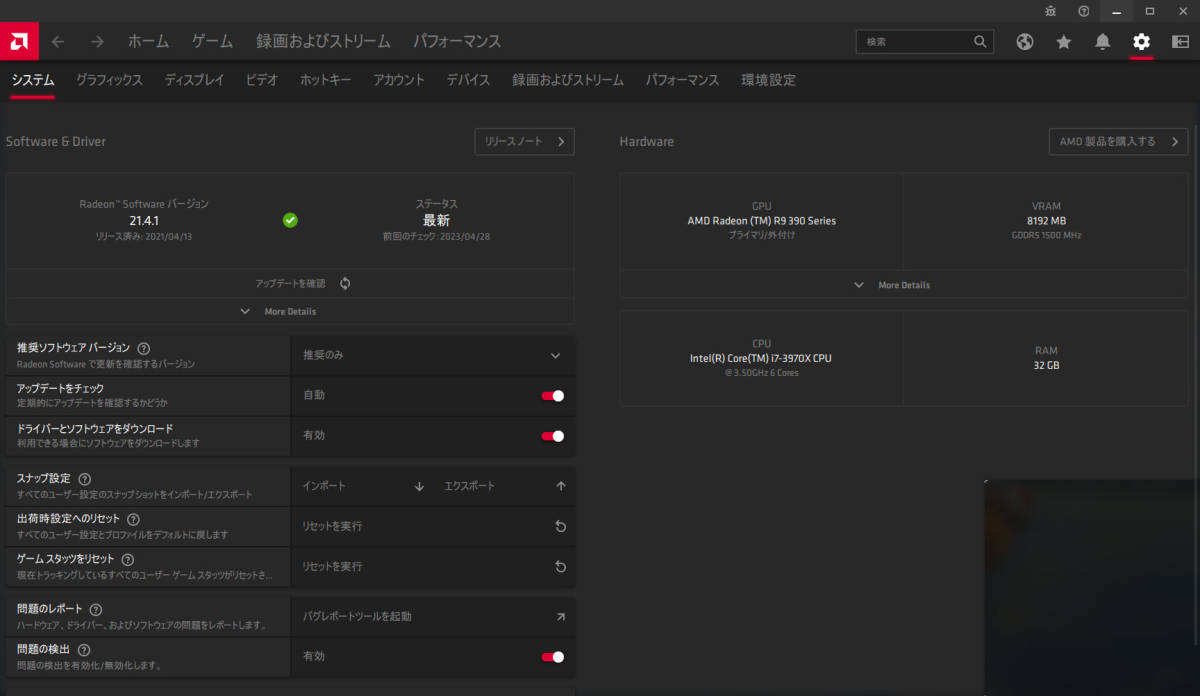Click the リリースノート button
The height and width of the screenshot is (696, 1200).
coord(525,141)
